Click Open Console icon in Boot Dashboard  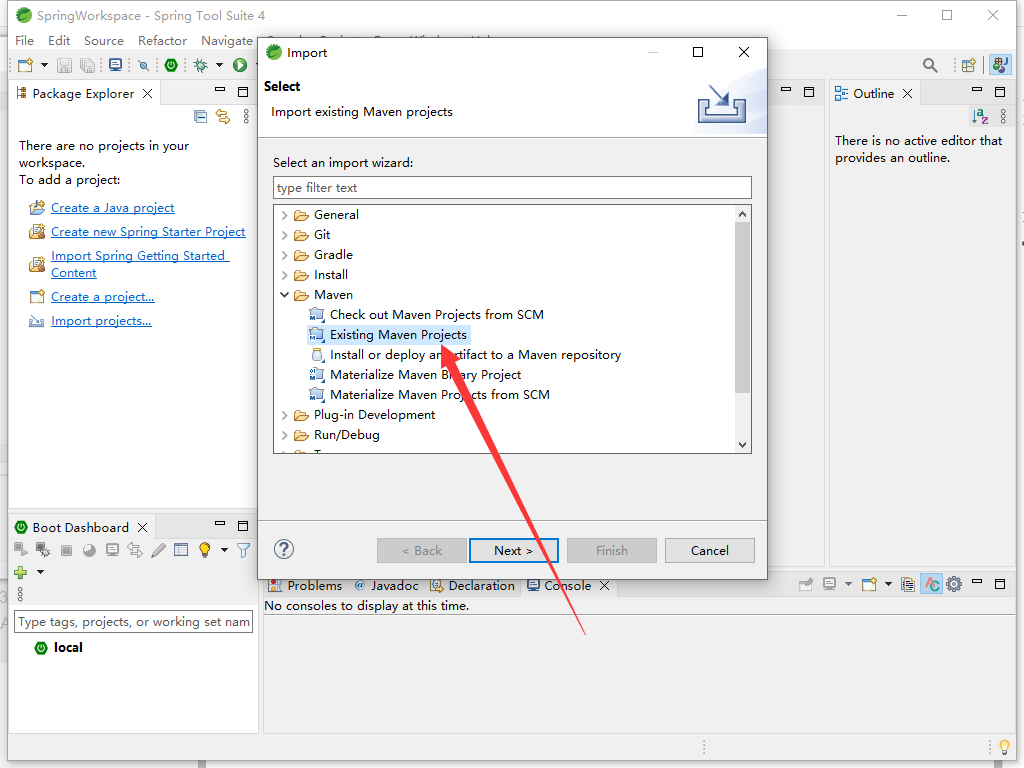pyautogui.click(x=112, y=550)
